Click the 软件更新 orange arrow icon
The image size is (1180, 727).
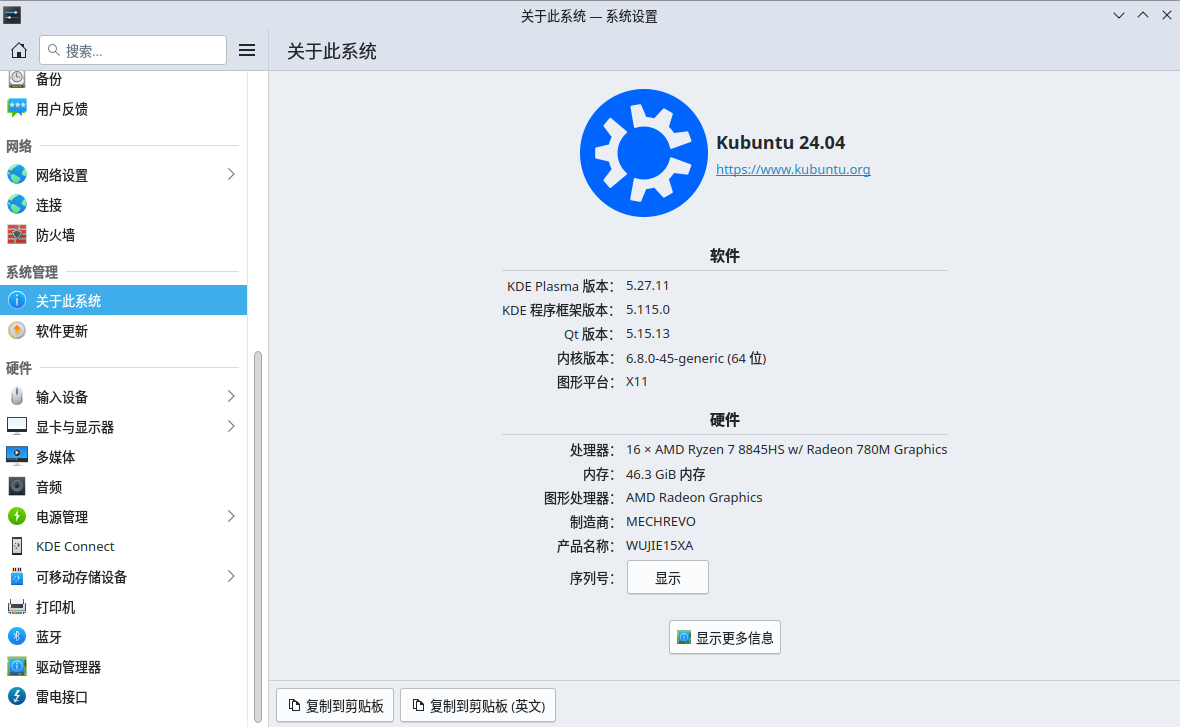point(17,330)
